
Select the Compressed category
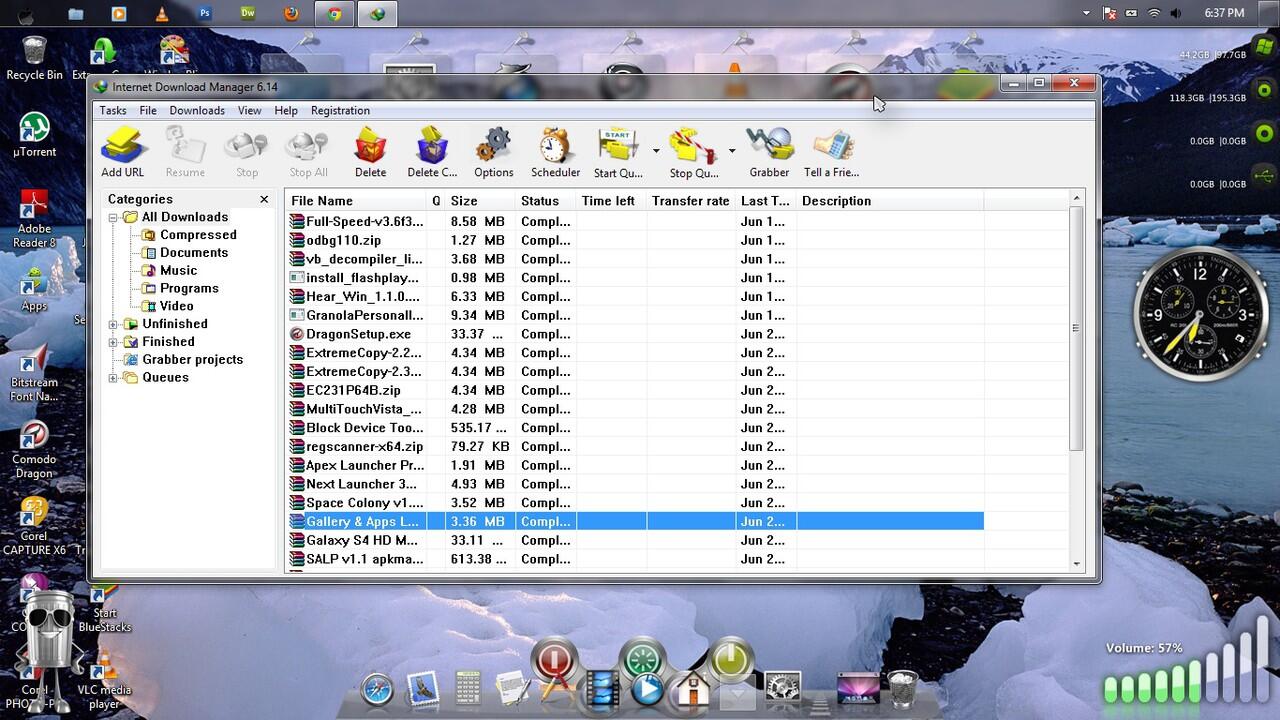(x=198, y=235)
